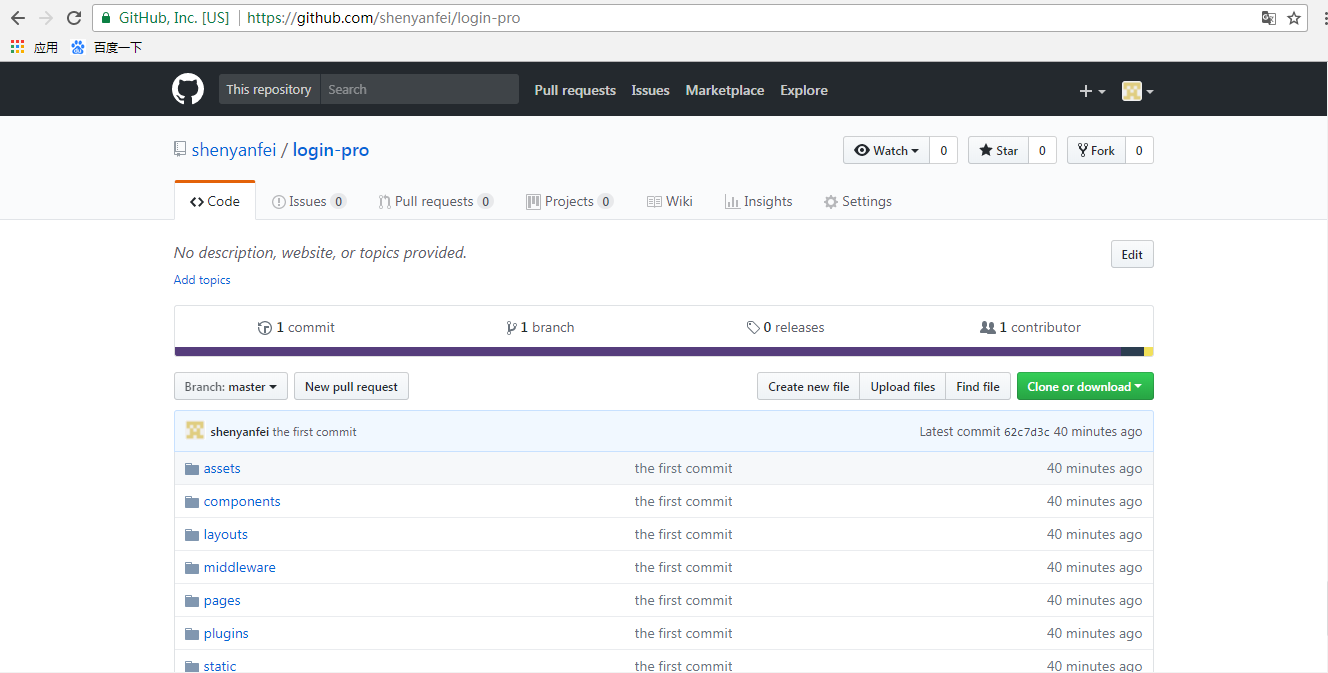
Task: Click the GitHub Octocat logo
Action: point(188,89)
